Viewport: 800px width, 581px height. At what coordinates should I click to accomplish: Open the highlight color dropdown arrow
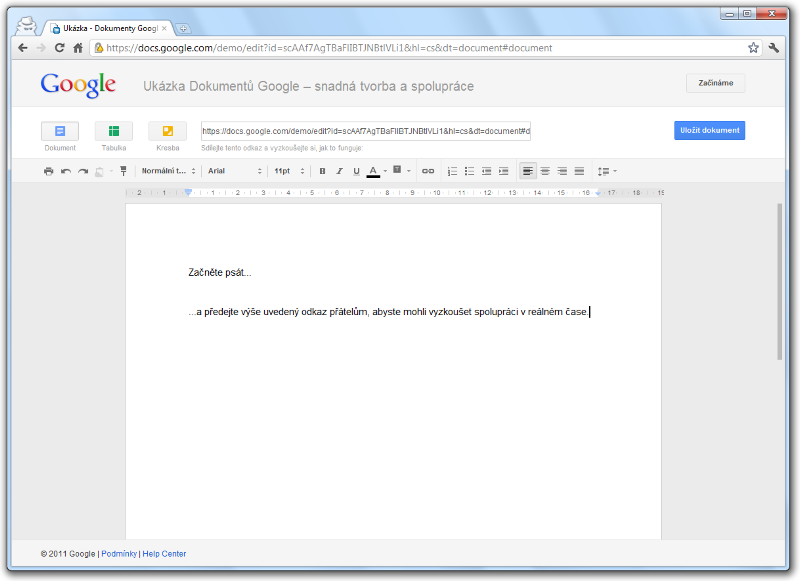point(409,171)
